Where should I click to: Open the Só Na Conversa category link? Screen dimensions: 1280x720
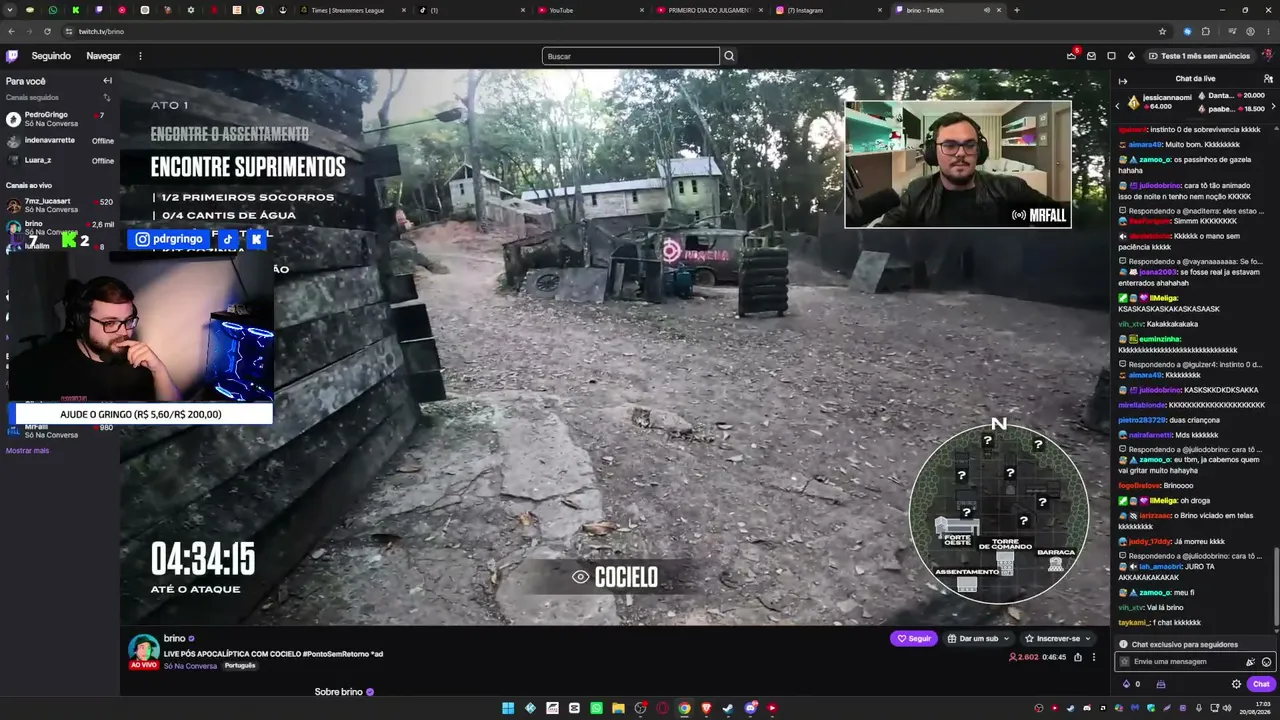point(191,666)
